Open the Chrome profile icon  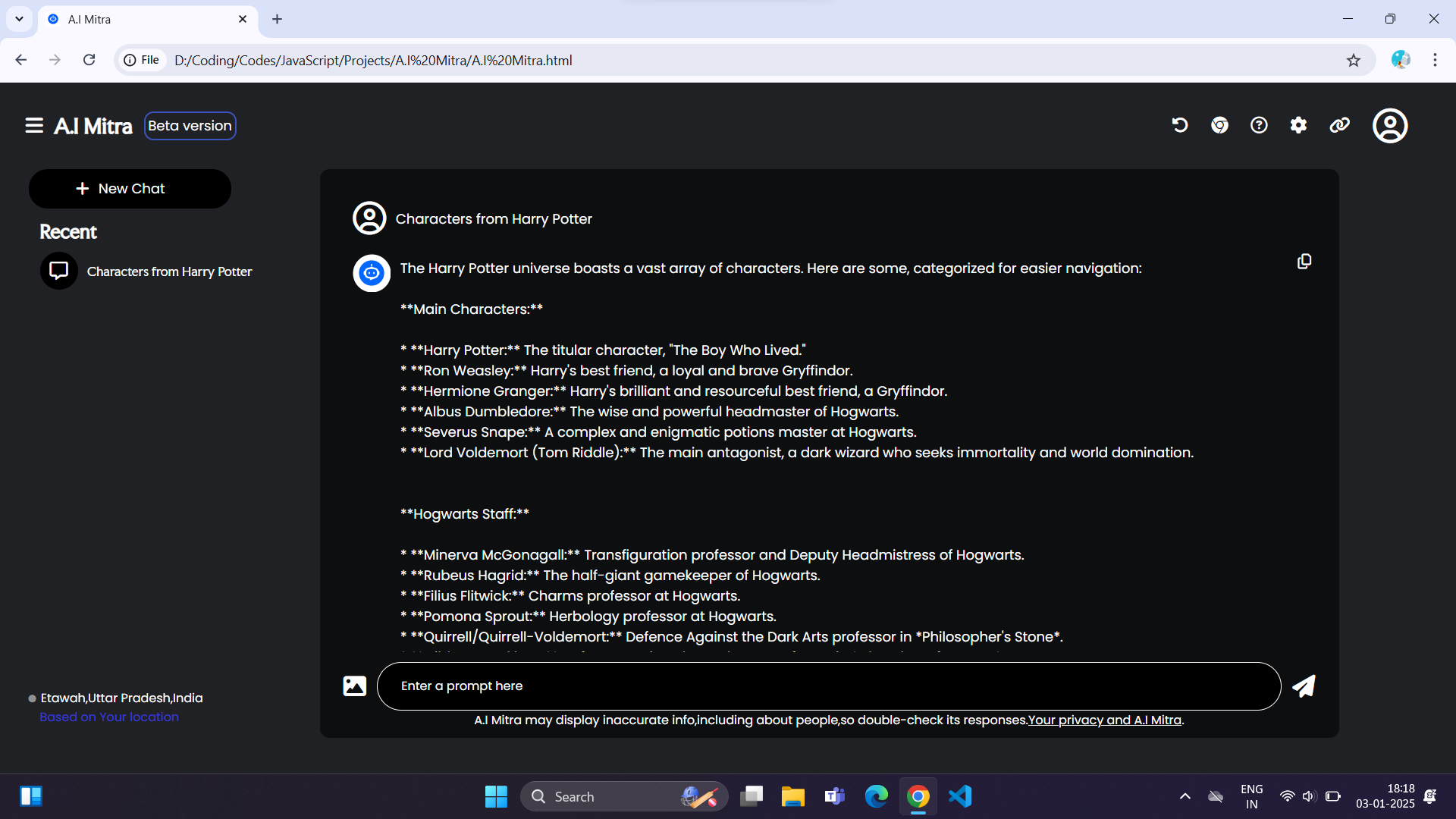click(1401, 60)
